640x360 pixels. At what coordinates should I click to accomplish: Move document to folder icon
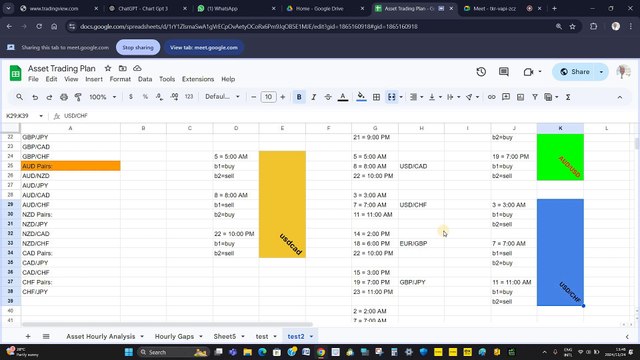pyautogui.click(x=122, y=68)
